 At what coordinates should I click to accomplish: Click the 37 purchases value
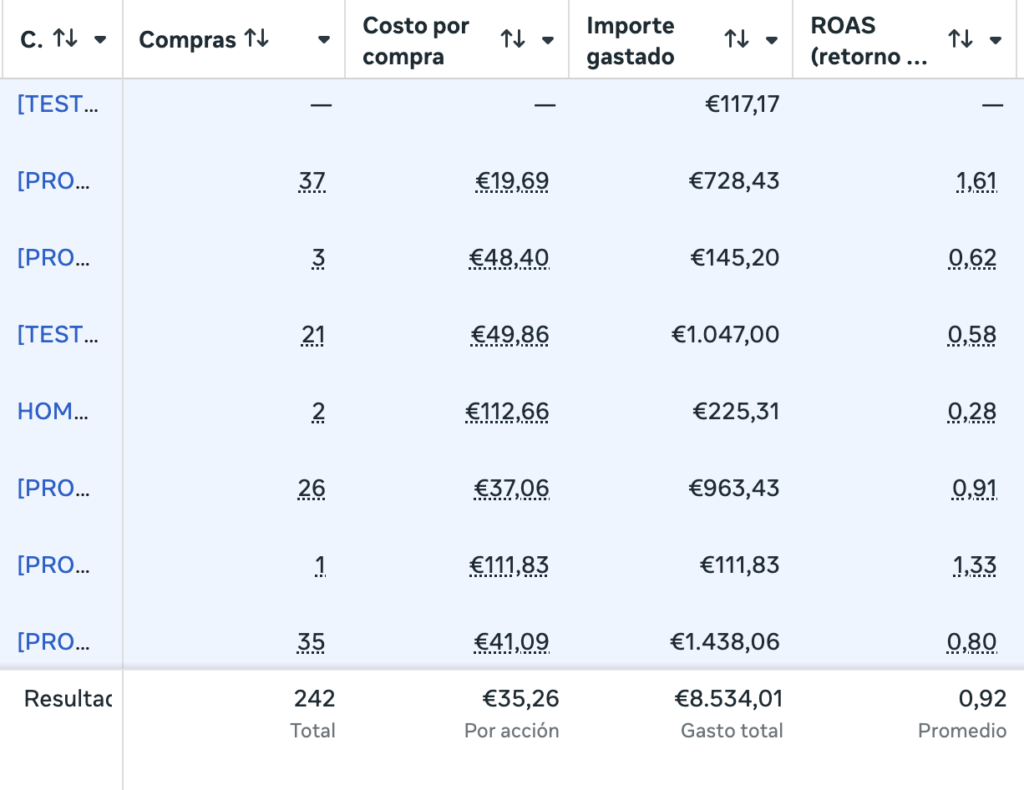pos(312,181)
